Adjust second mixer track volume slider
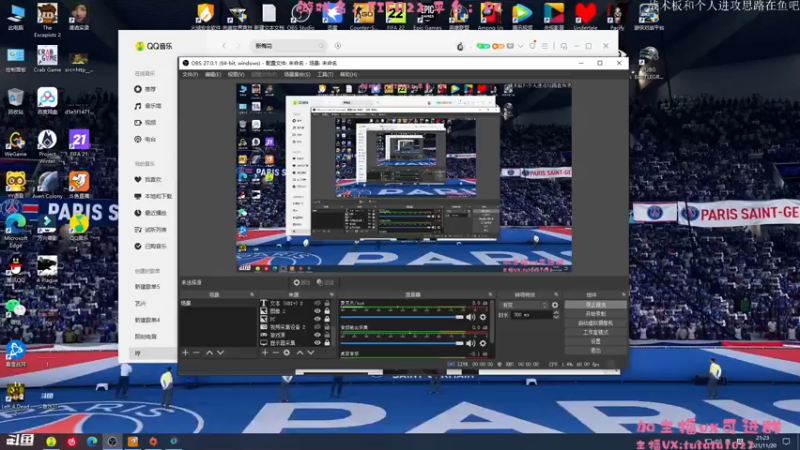This screenshot has width=800, height=450. (402, 343)
